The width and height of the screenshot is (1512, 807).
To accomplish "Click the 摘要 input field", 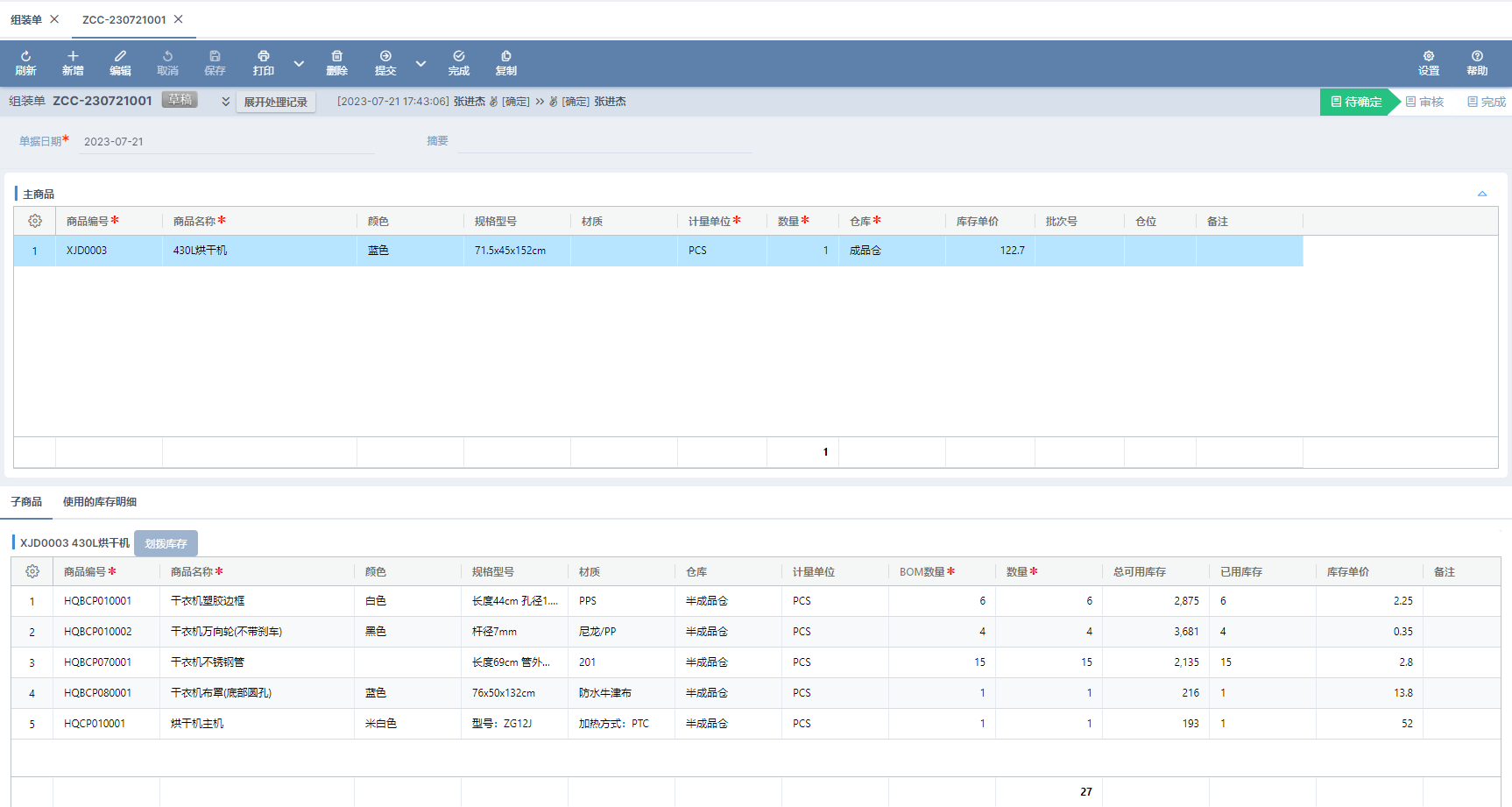I will pos(604,141).
